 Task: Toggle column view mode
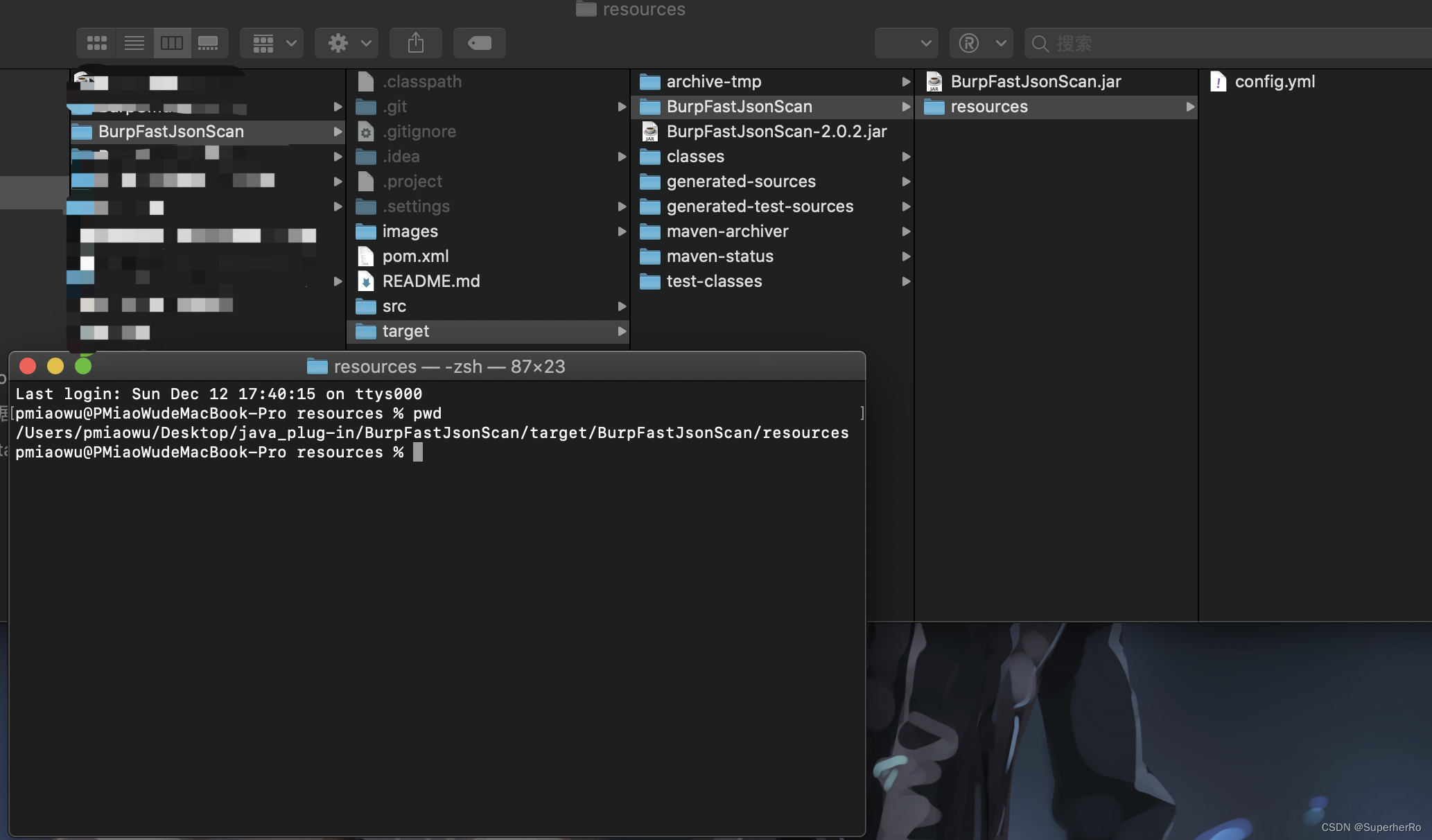[171, 42]
